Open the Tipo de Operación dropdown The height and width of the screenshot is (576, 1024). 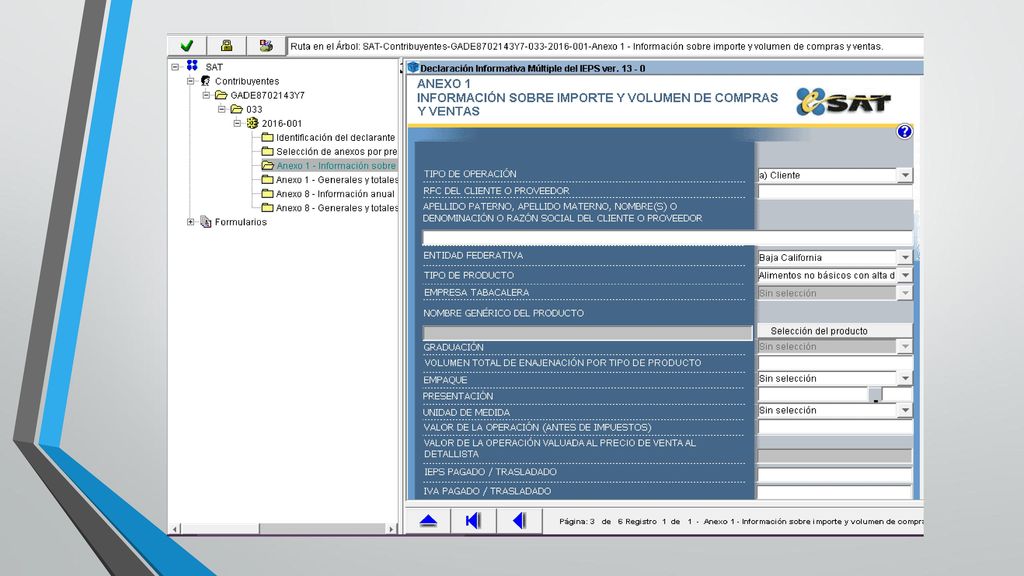tap(904, 175)
